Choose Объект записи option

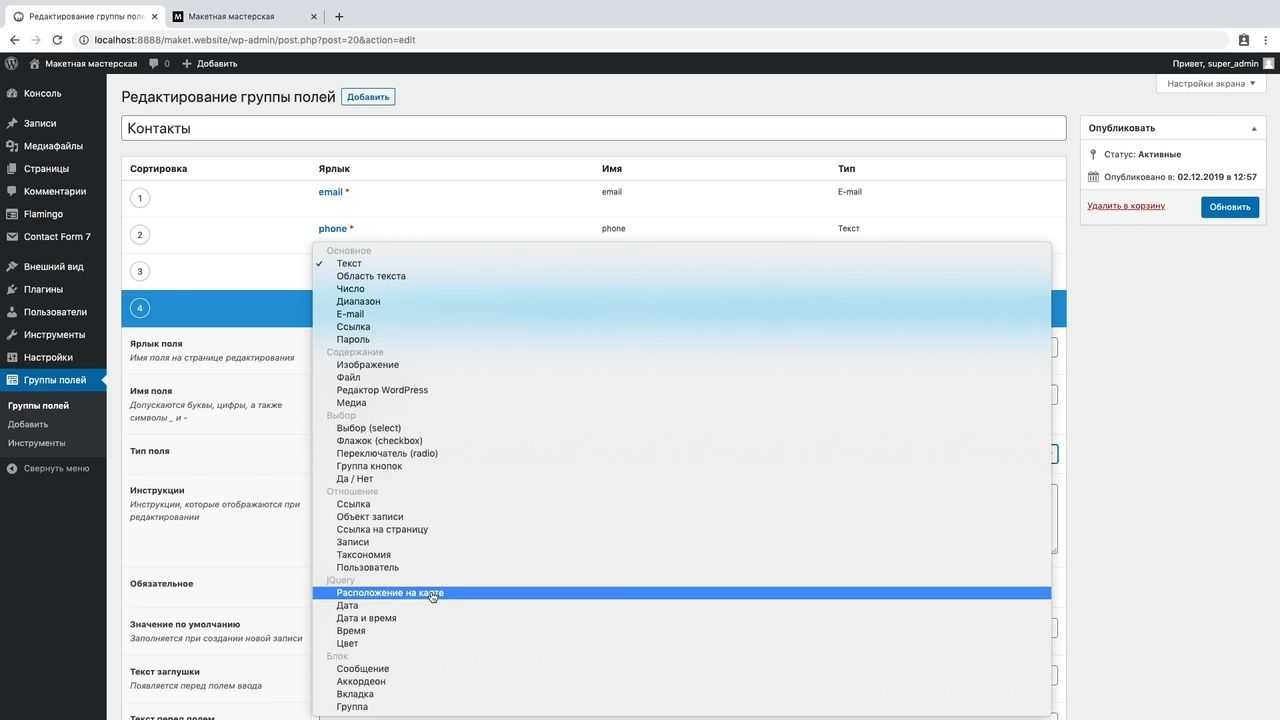pos(682,517)
